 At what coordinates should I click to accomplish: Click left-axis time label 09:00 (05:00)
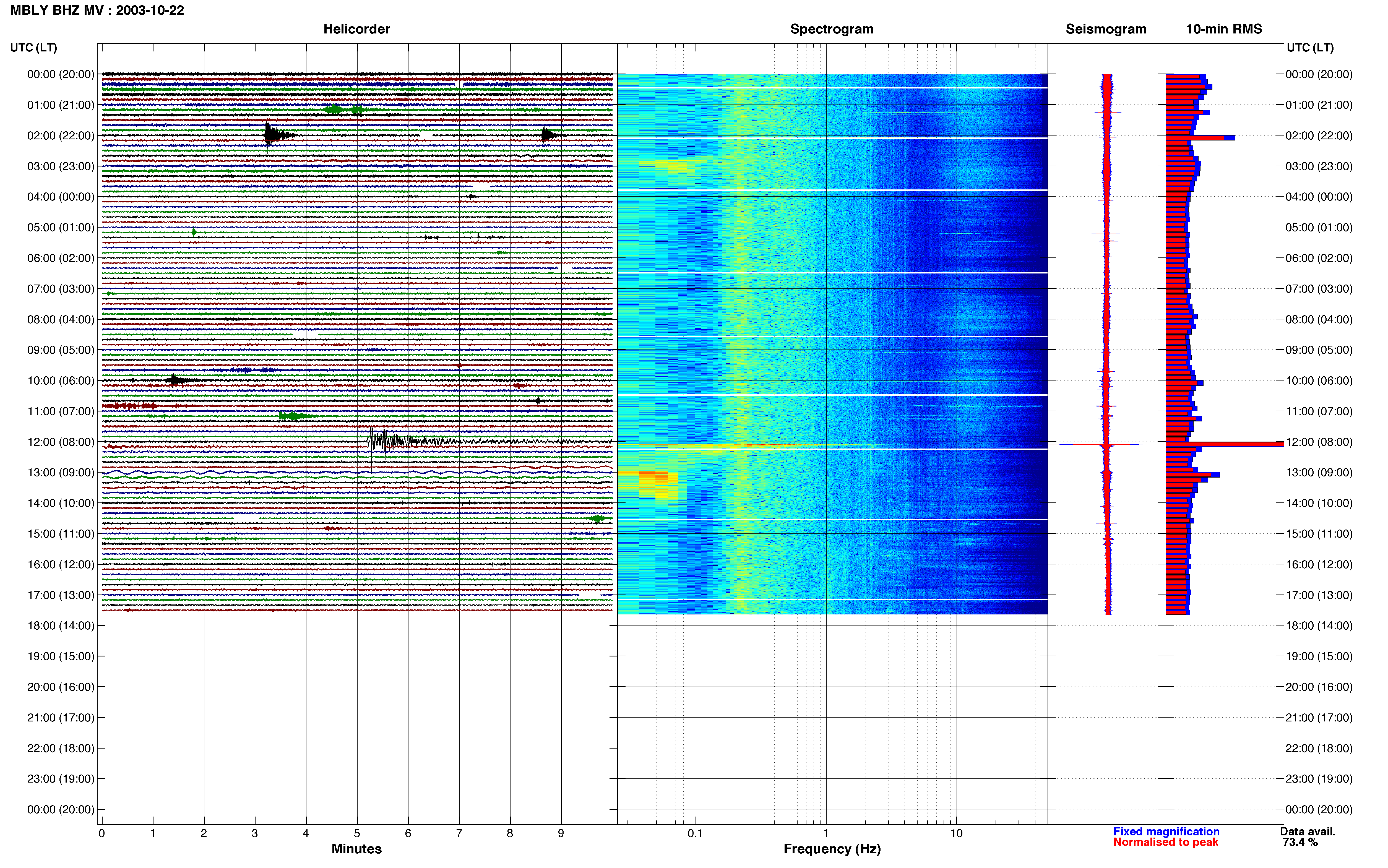[x=61, y=350]
